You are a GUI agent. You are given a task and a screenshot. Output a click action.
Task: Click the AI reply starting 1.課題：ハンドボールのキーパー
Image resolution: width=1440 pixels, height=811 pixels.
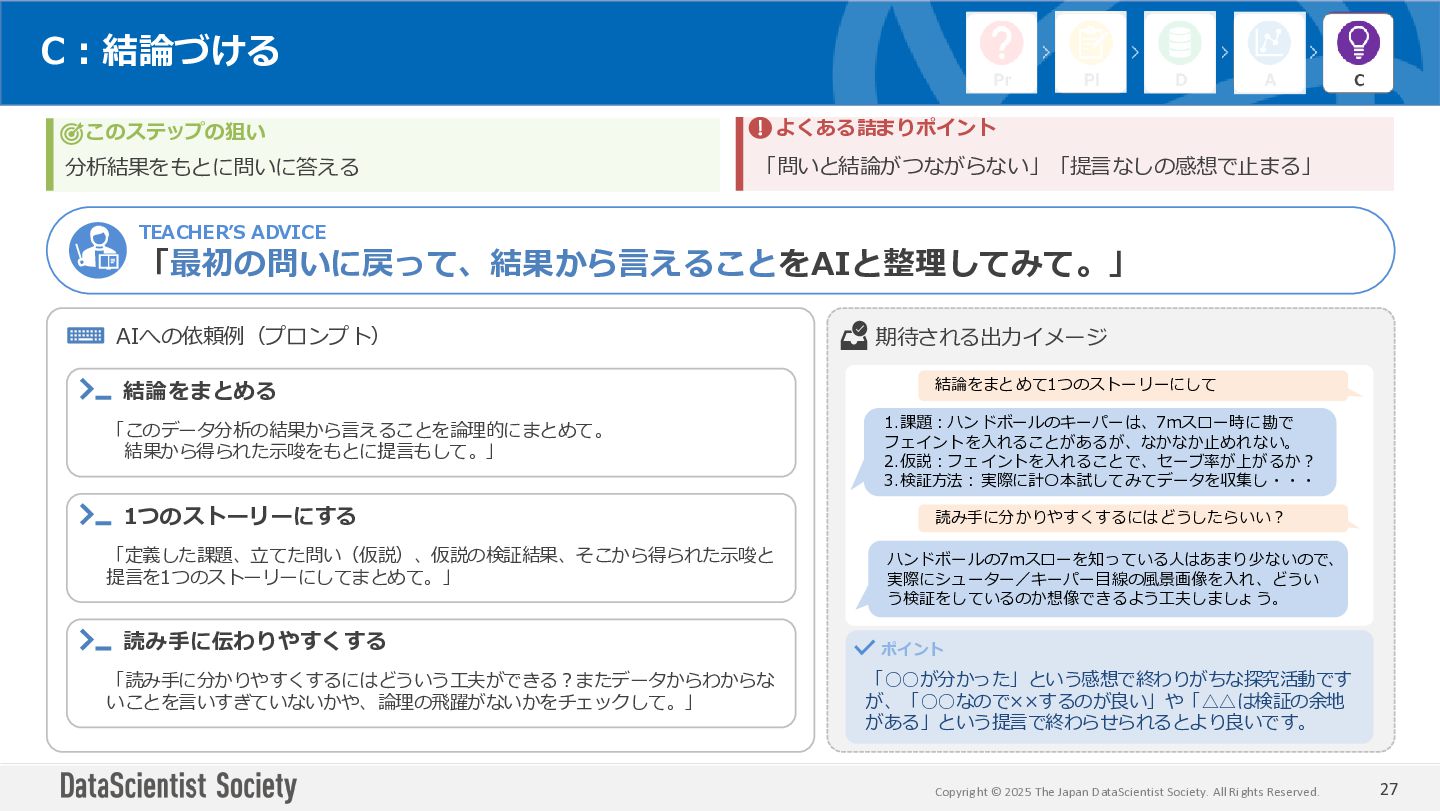(x=1099, y=452)
